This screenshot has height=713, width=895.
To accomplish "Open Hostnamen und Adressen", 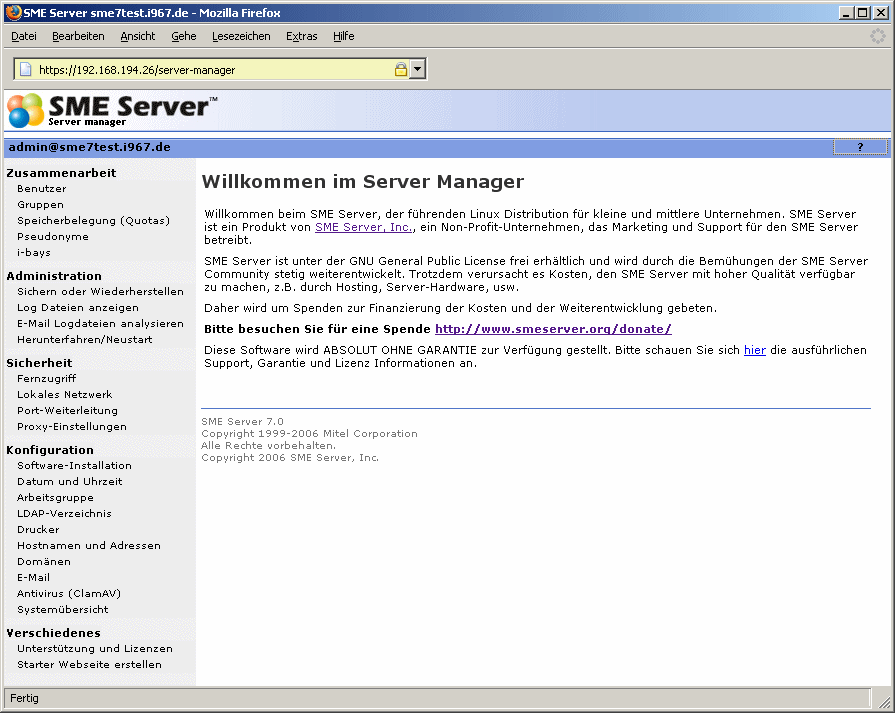I will pos(89,545).
